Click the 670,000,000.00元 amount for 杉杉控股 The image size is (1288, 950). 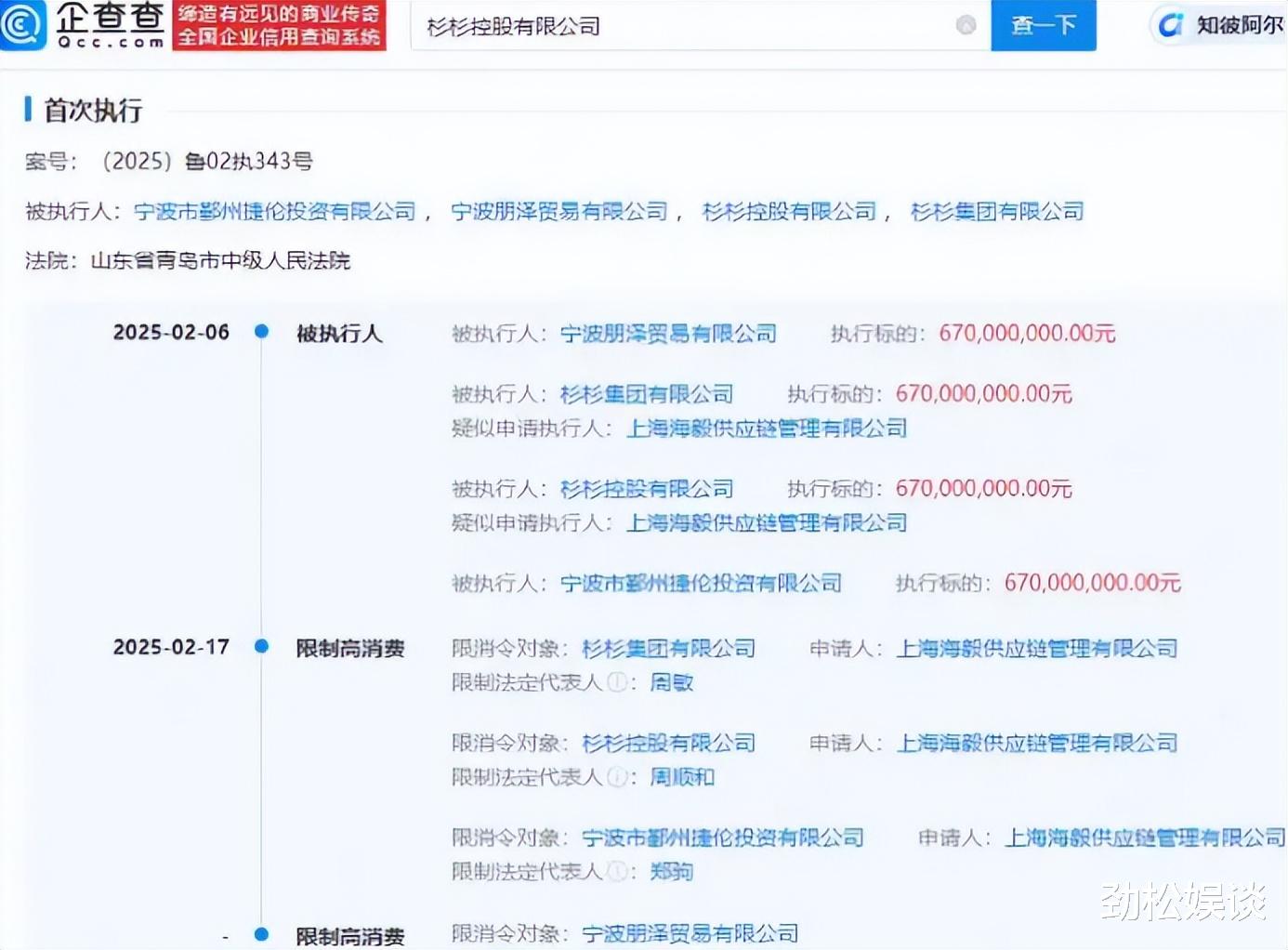point(983,489)
